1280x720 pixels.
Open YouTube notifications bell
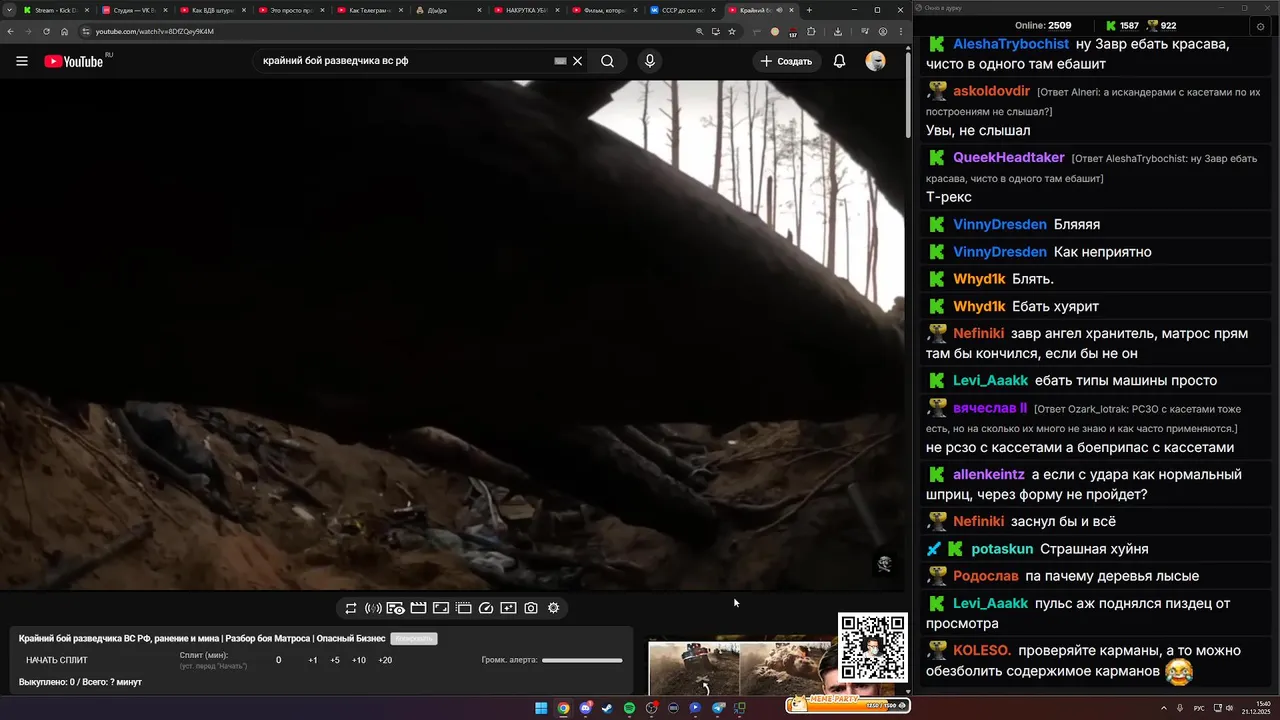click(x=839, y=61)
